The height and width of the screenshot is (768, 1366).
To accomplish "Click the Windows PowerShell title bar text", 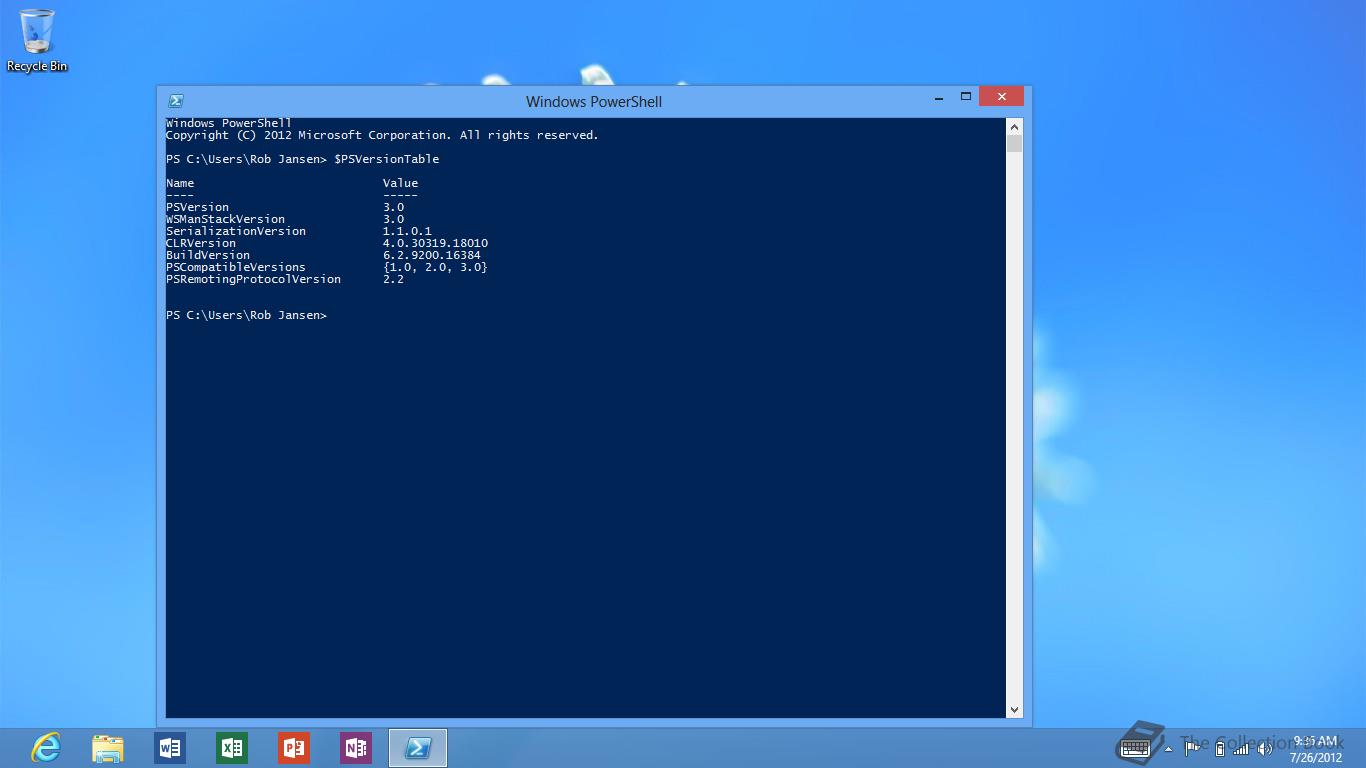I will click(x=594, y=101).
